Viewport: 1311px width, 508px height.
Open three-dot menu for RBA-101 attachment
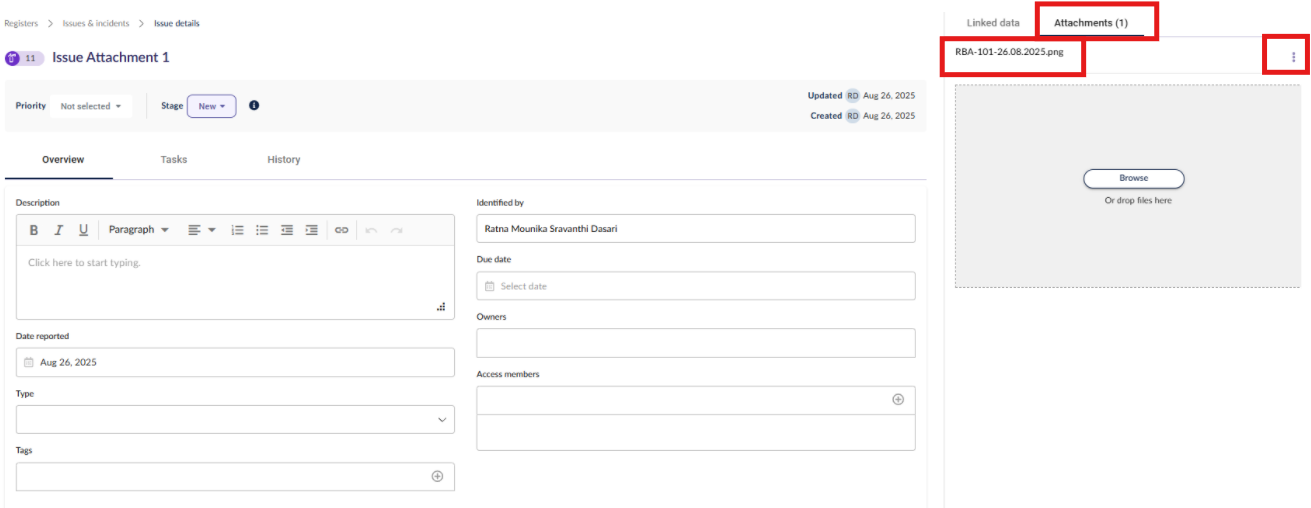[1293, 57]
